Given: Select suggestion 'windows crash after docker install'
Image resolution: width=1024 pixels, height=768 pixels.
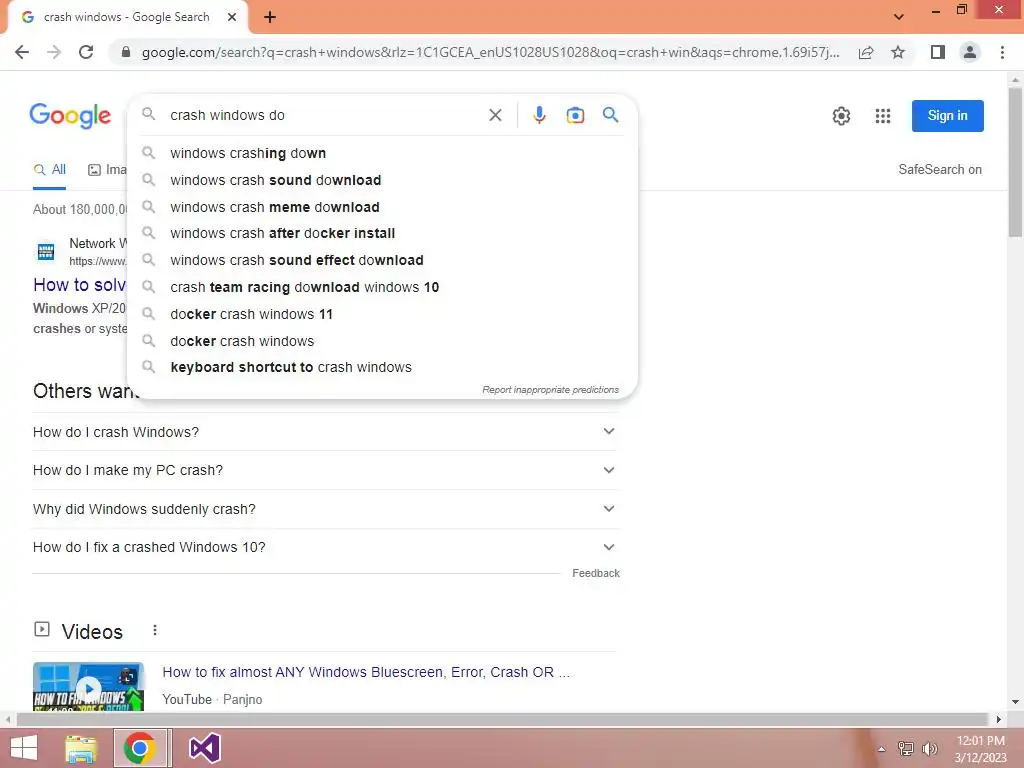Looking at the screenshot, I should [382, 233].
